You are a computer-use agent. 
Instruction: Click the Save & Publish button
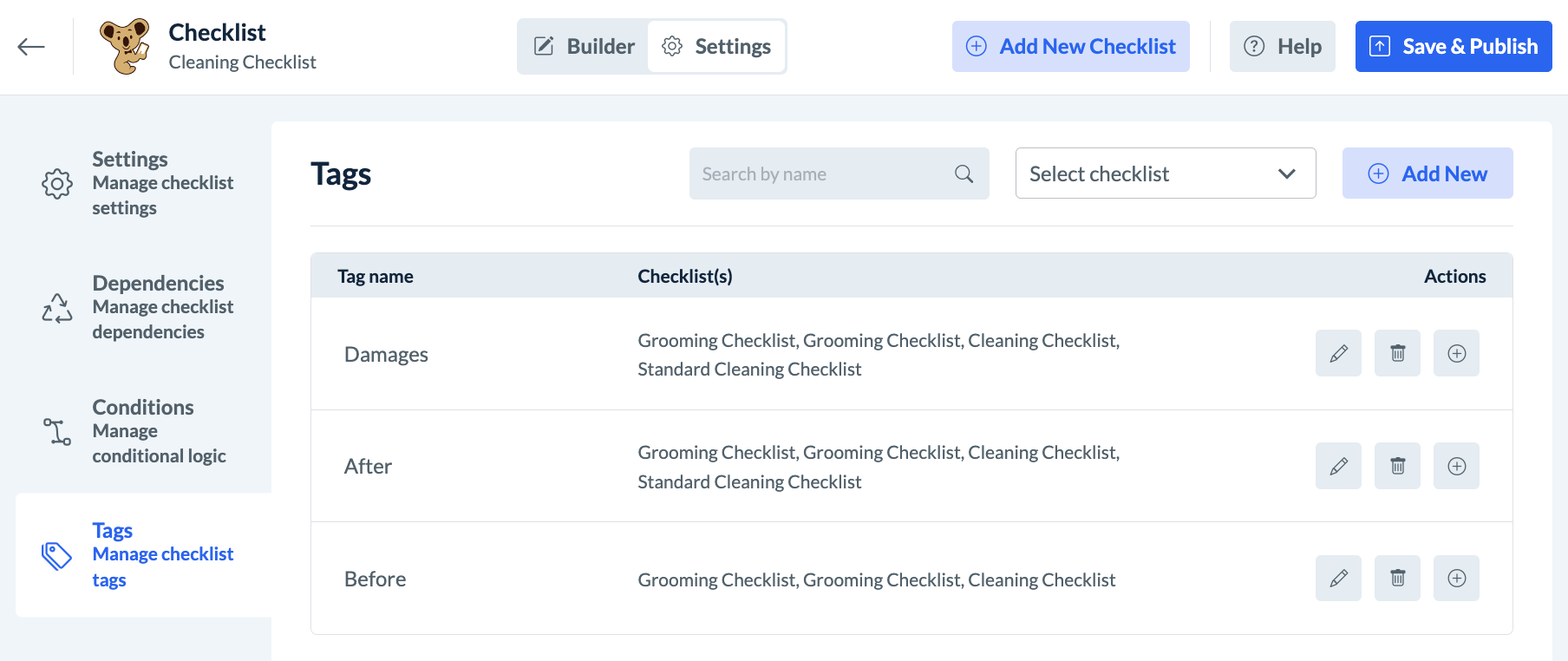(1453, 47)
